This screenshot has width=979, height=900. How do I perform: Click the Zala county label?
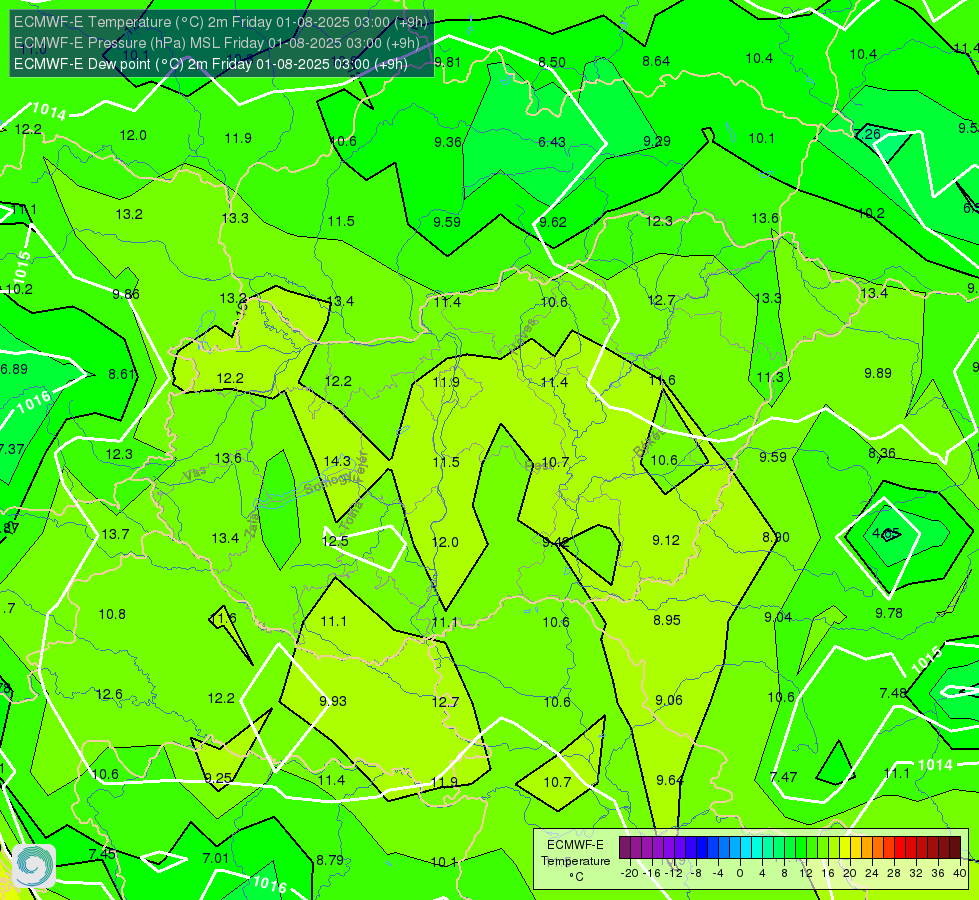252,527
